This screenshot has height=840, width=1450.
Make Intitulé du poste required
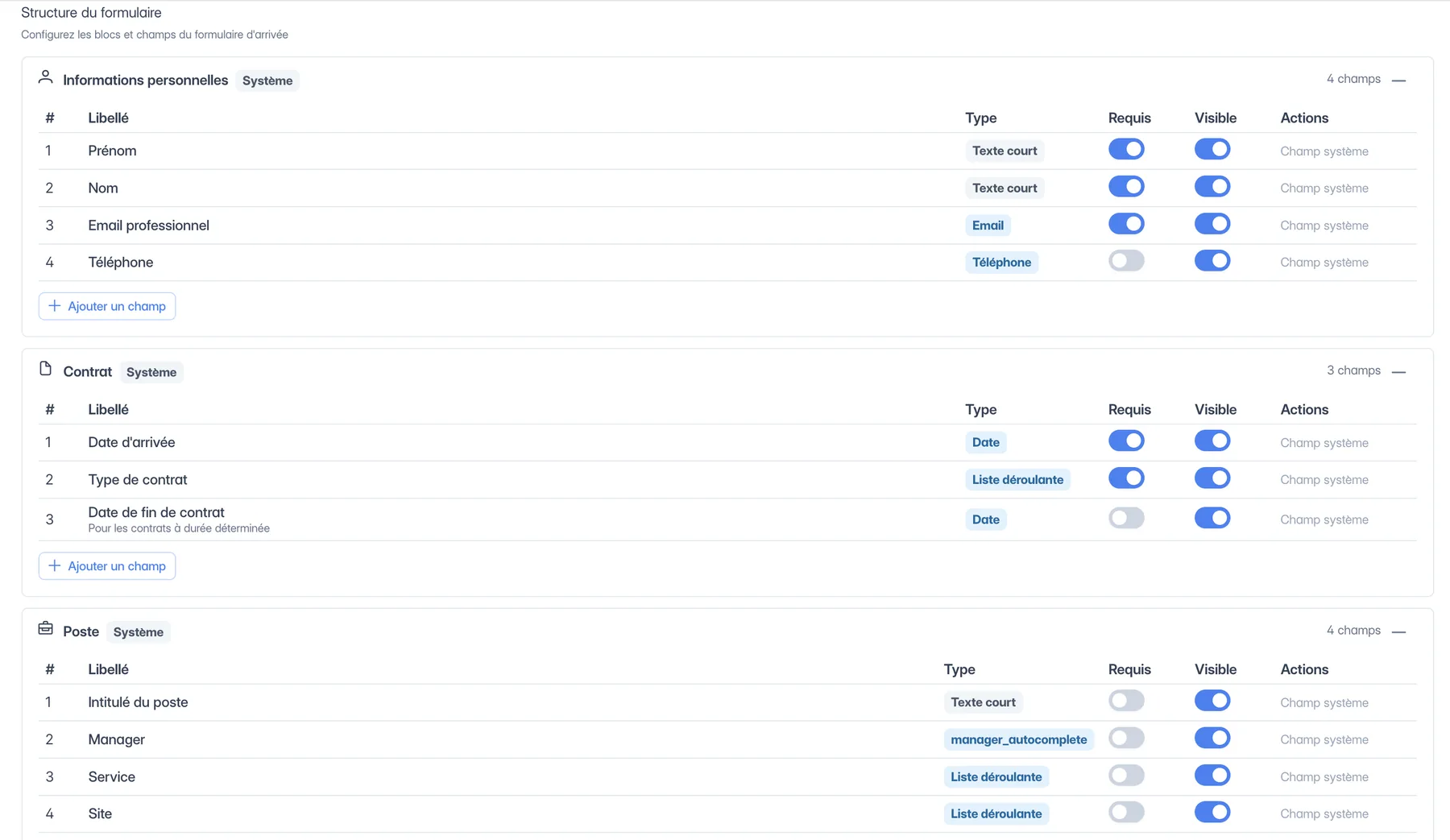click(1126, 701)
